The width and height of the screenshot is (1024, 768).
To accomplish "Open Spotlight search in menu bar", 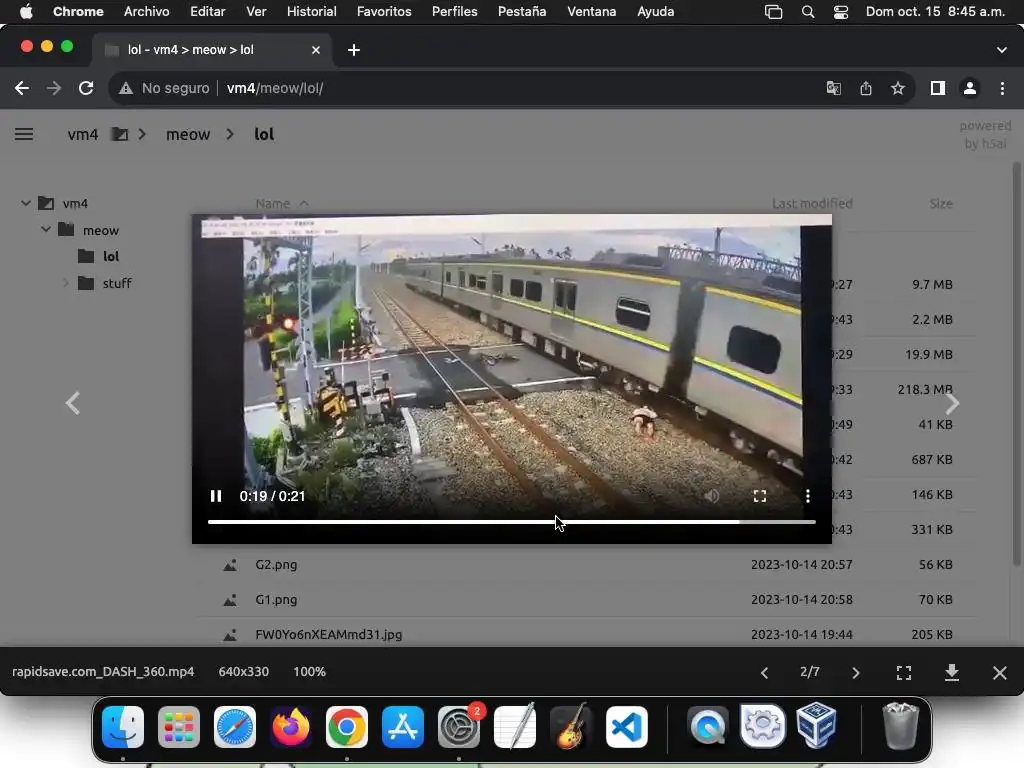I will point(808,12).
